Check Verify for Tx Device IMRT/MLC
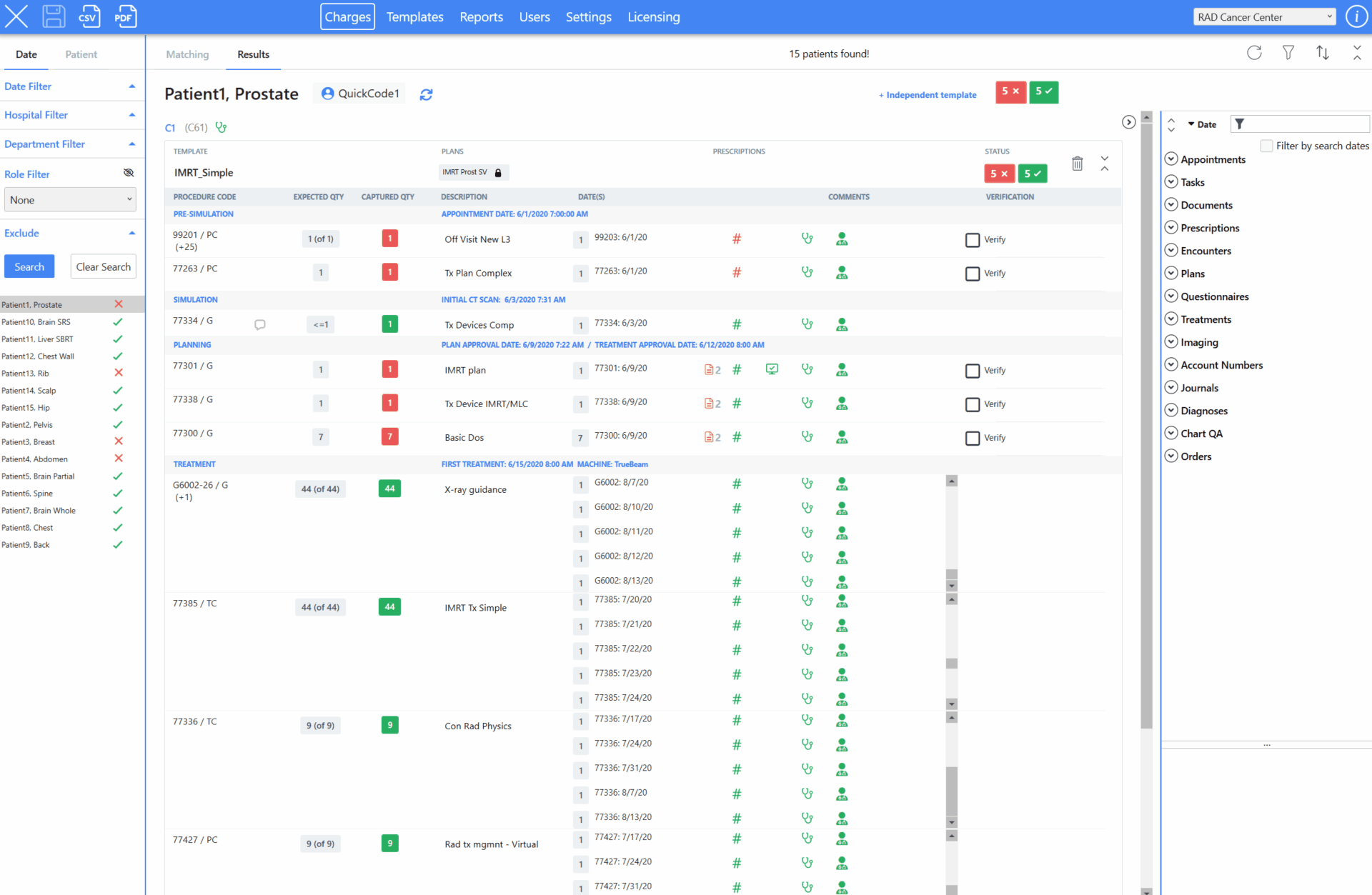Screen dimensions: 1372x895 click(x=973, y=404)
